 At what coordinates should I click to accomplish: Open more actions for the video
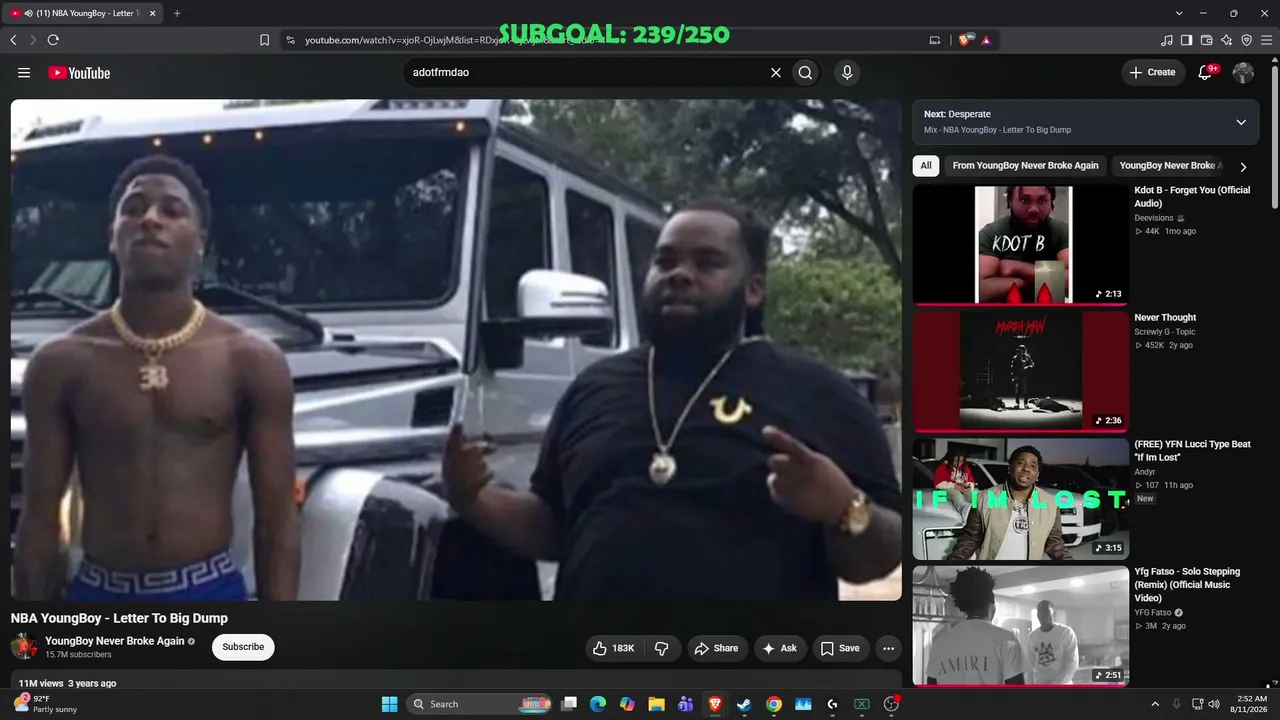(888, 648)
